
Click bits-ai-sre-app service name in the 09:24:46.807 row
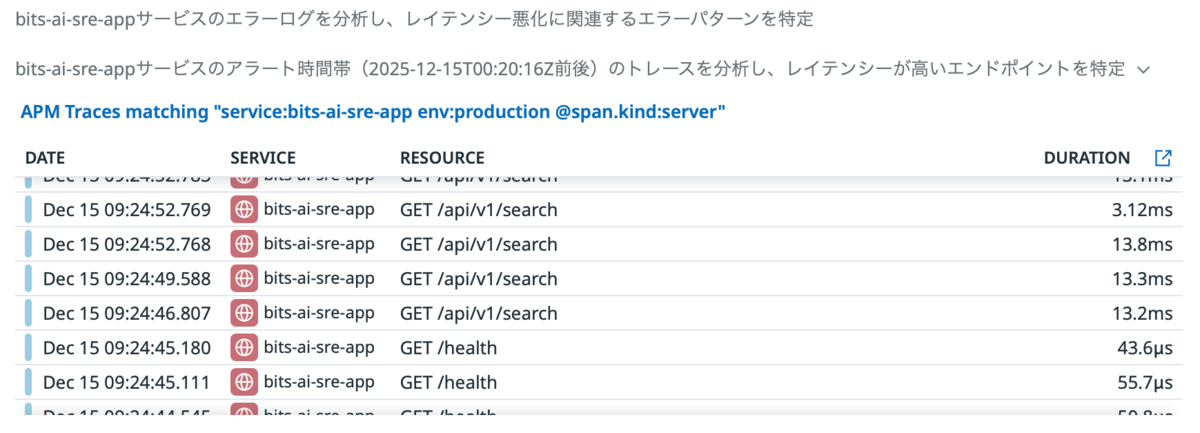318,313
